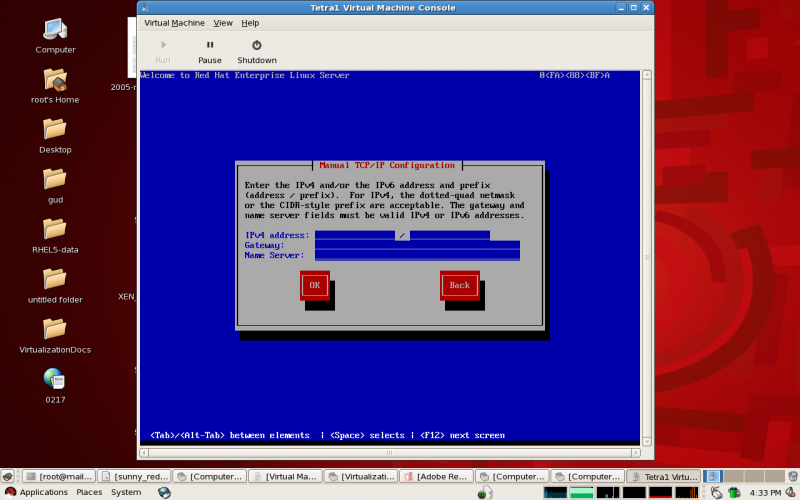Click the IPv4 prefix field after slash
The width and height of the screenshot is (800, 500).
(449, 235)
